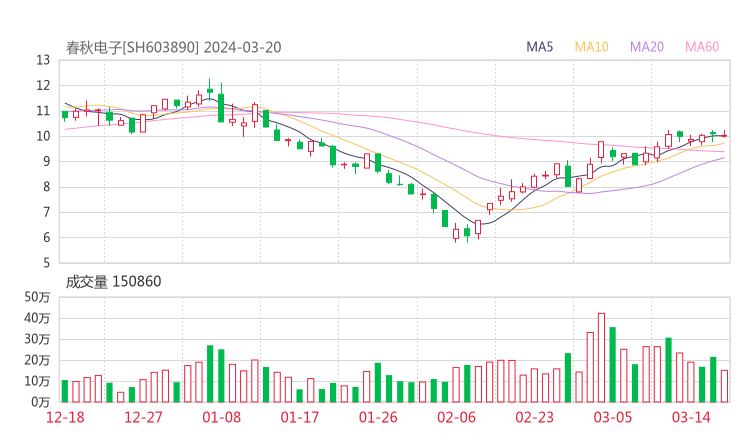Click the 40万 volume axis label
The height and width of the screenshot is (440, 740).
tap(37, 318)
